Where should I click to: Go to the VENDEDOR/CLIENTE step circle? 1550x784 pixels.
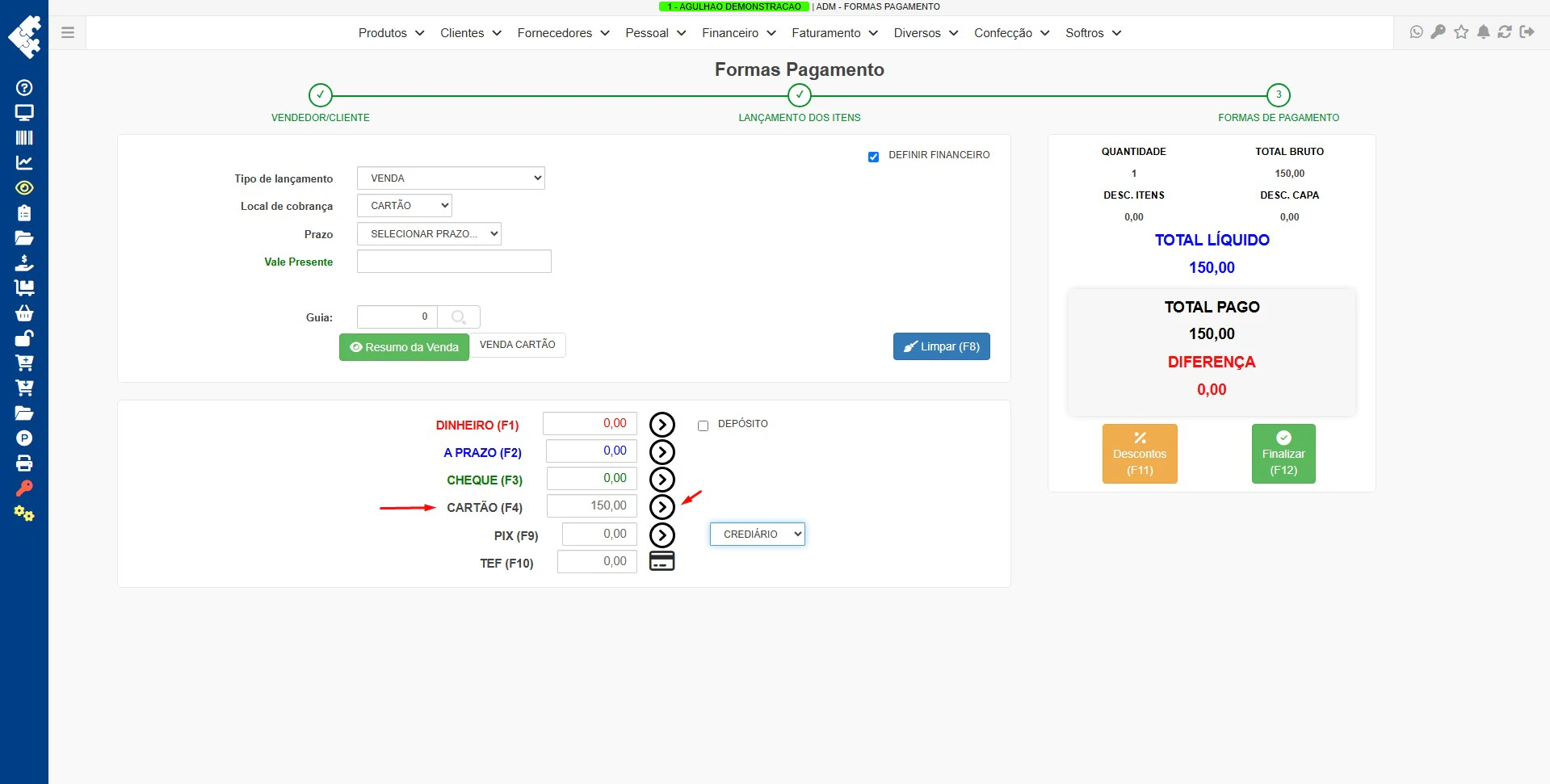[321, 95]
